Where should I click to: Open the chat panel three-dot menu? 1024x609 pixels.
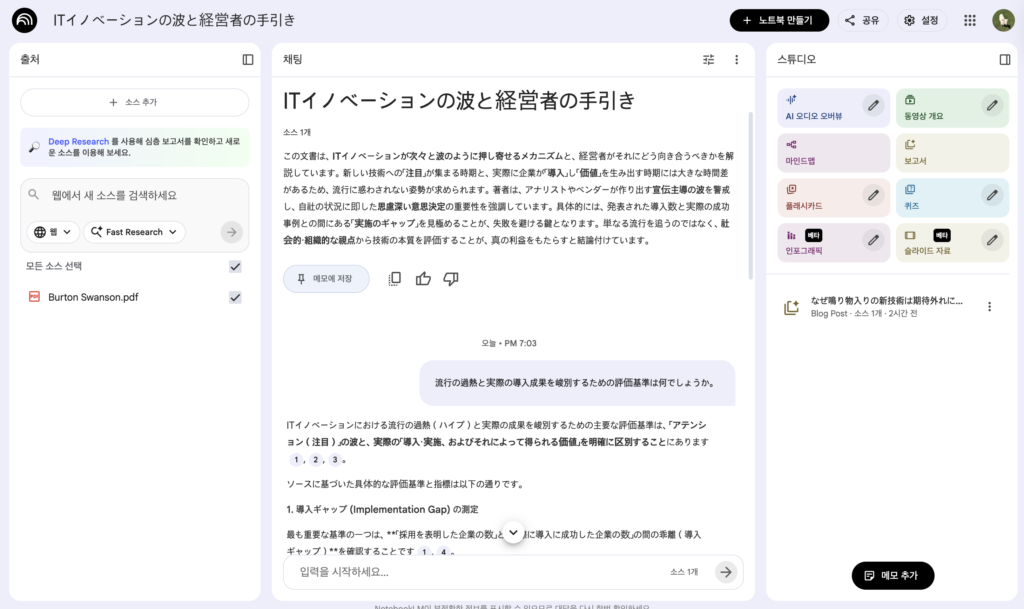pyautogui.click(x=737, y=60)
